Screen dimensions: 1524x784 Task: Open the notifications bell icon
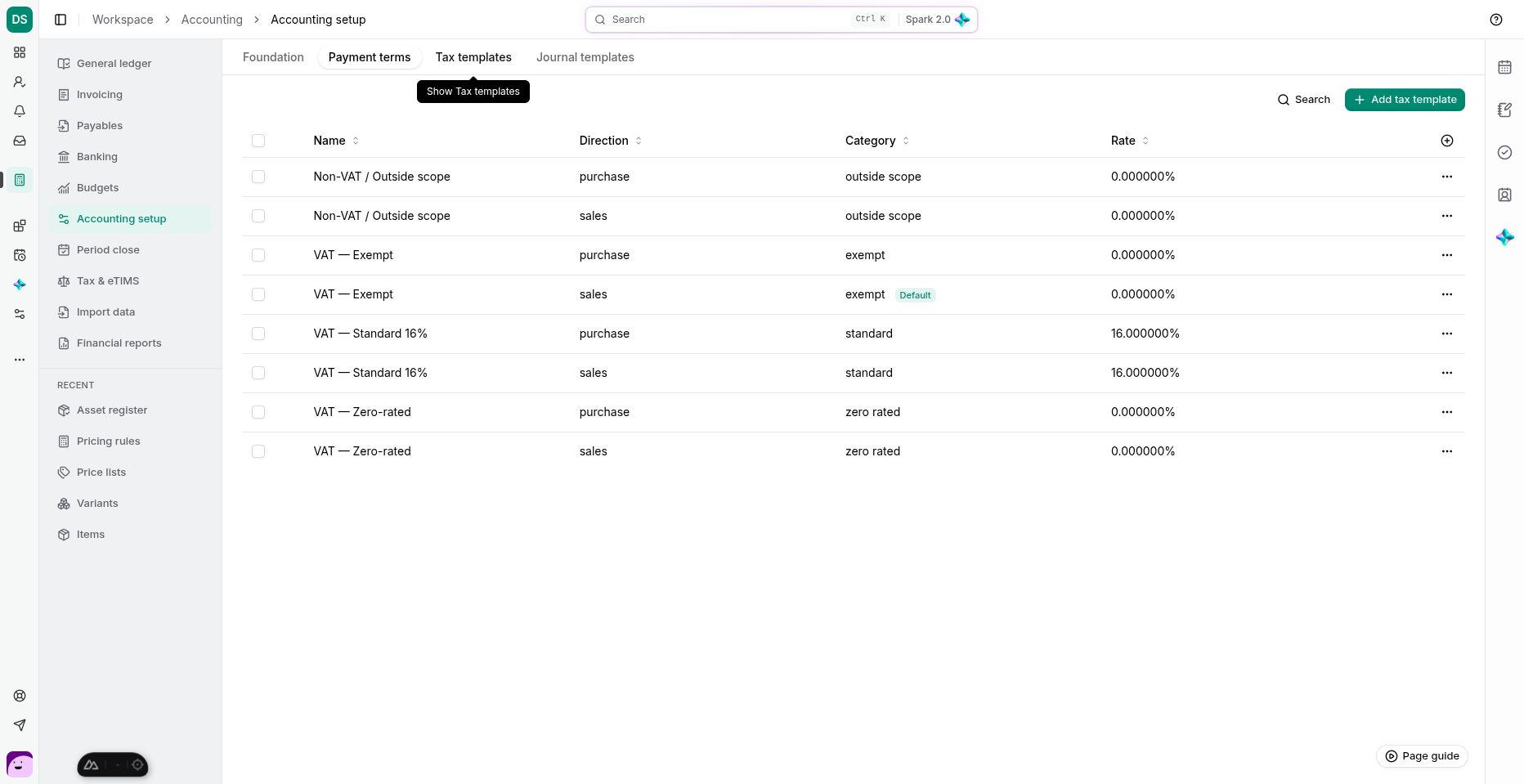tap(20, 111)
